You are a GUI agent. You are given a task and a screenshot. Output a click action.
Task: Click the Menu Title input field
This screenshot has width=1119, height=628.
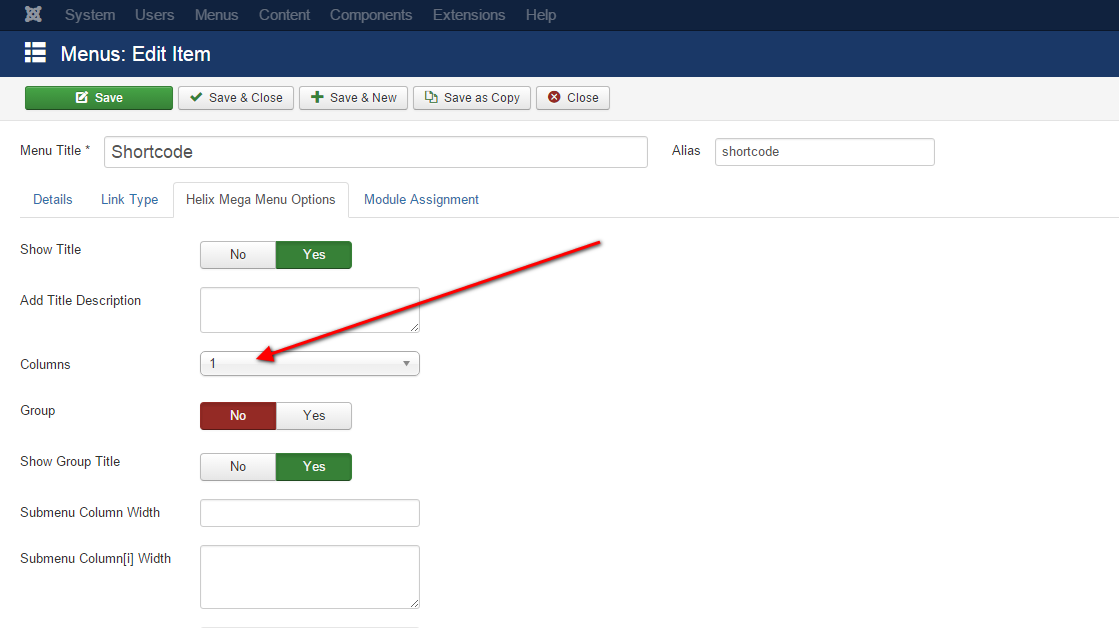(x=375, y=152)
